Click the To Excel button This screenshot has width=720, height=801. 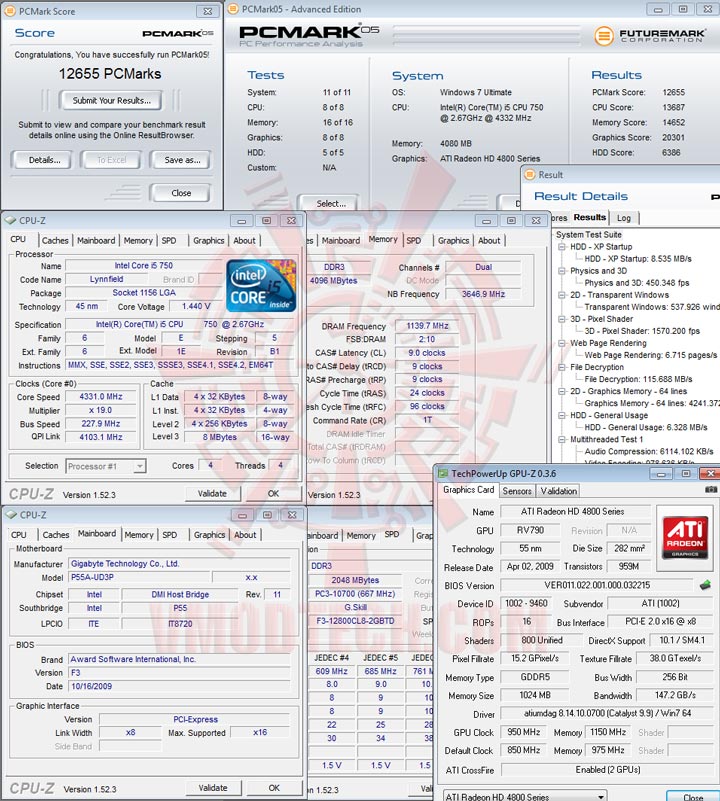click(x=111, y=160)
